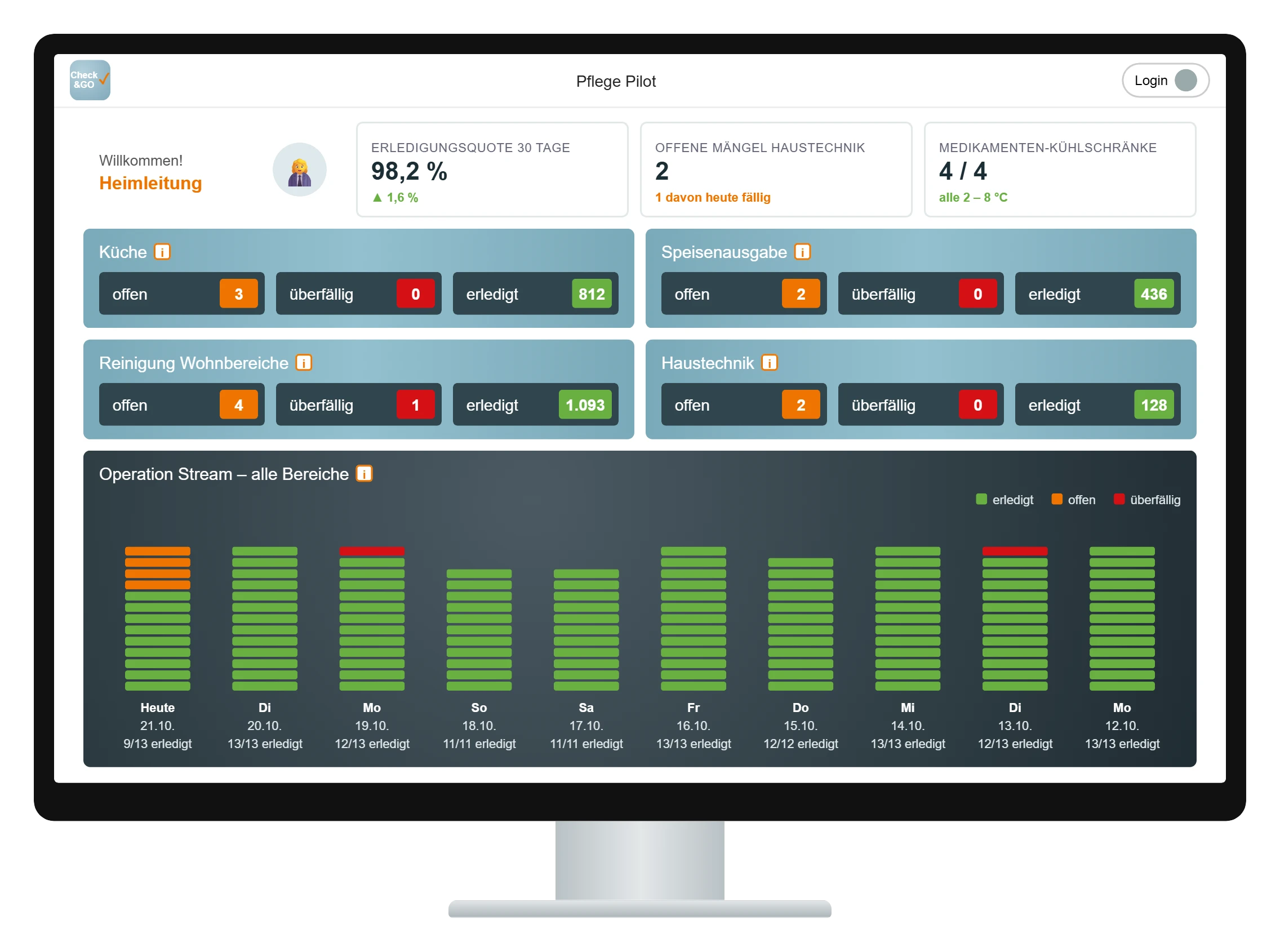Click 'alle 2 – 8 °C' text

[x=973, y=198]
